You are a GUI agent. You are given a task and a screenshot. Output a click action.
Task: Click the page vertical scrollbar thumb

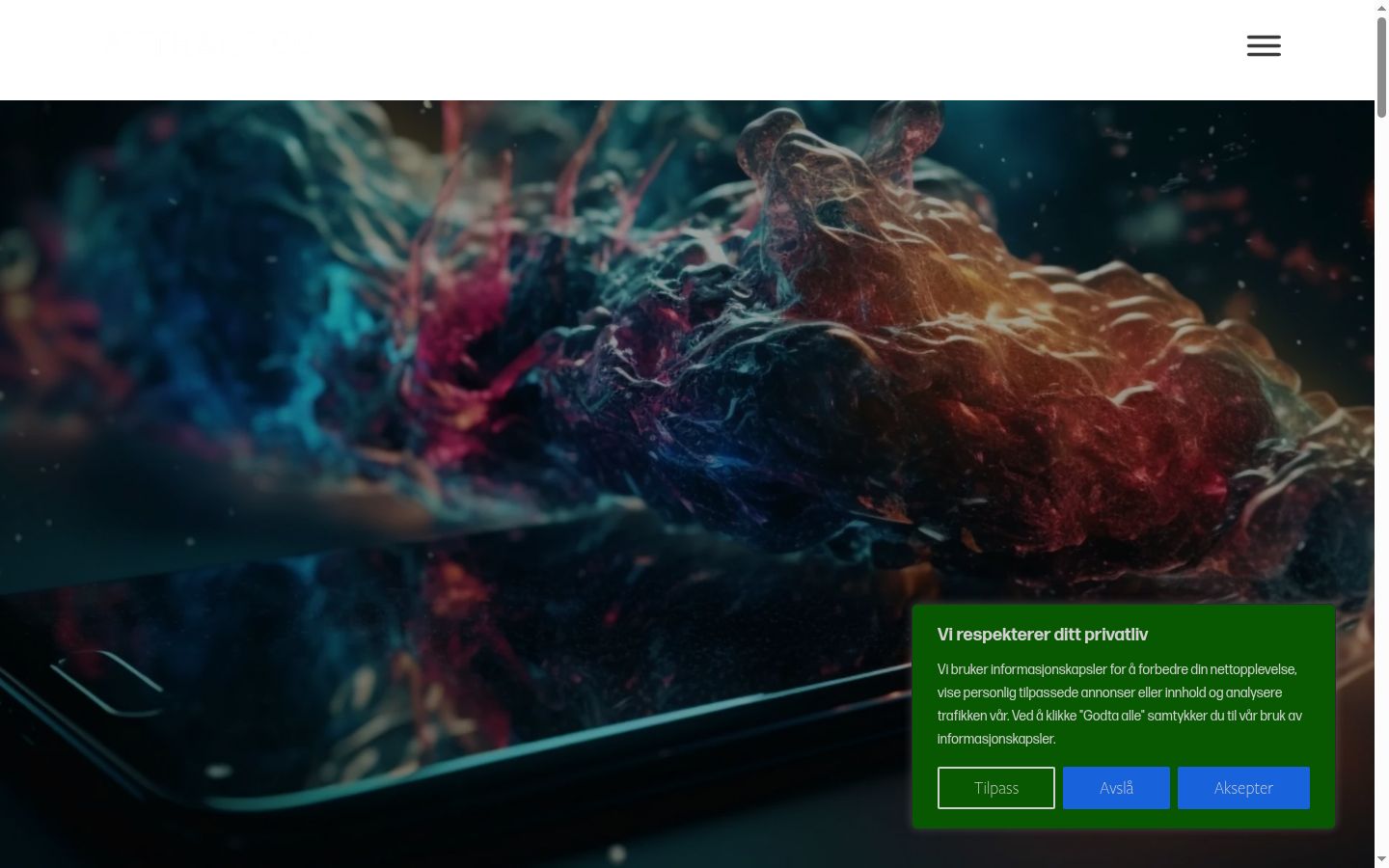(1381, 68)
